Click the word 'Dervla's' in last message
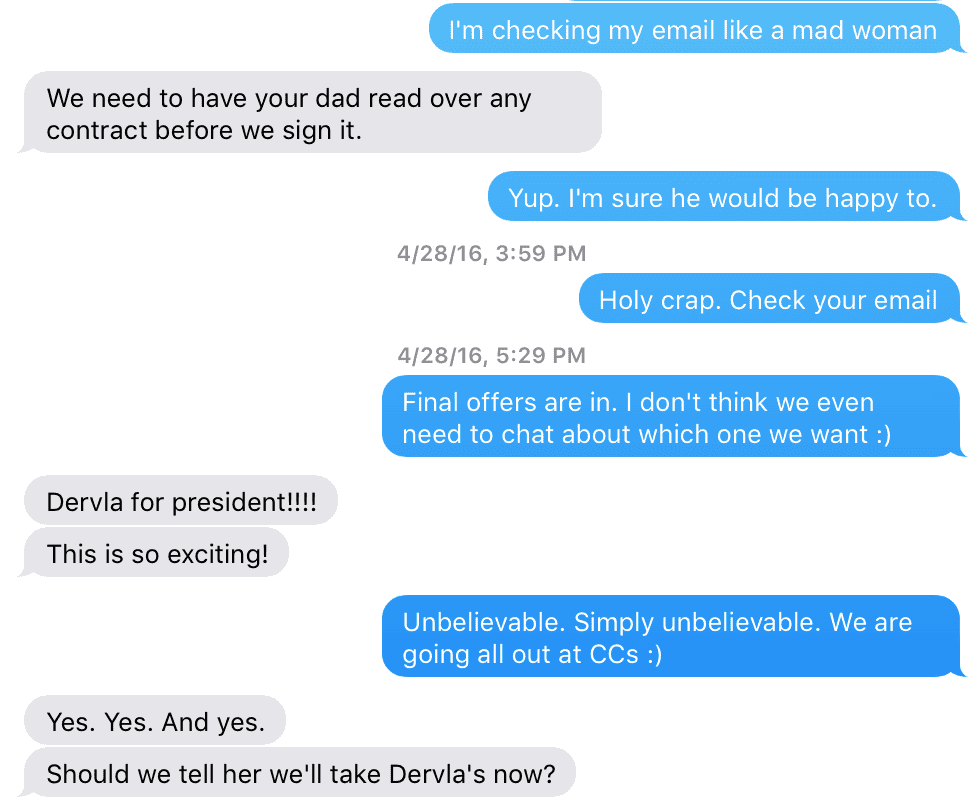This screenshot has width=980, height=812. coord(437,774)
